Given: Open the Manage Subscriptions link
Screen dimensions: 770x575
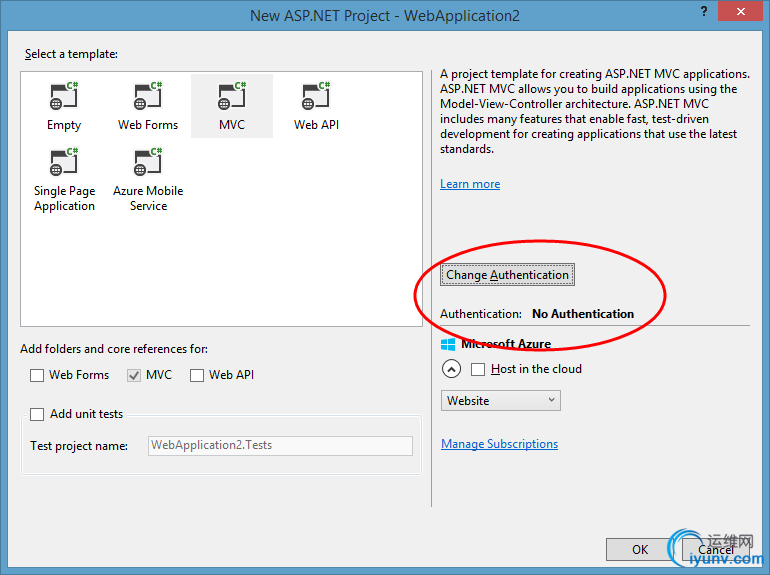Looking at the screenshot, I should pyautogui.click(x=499, y=444).
